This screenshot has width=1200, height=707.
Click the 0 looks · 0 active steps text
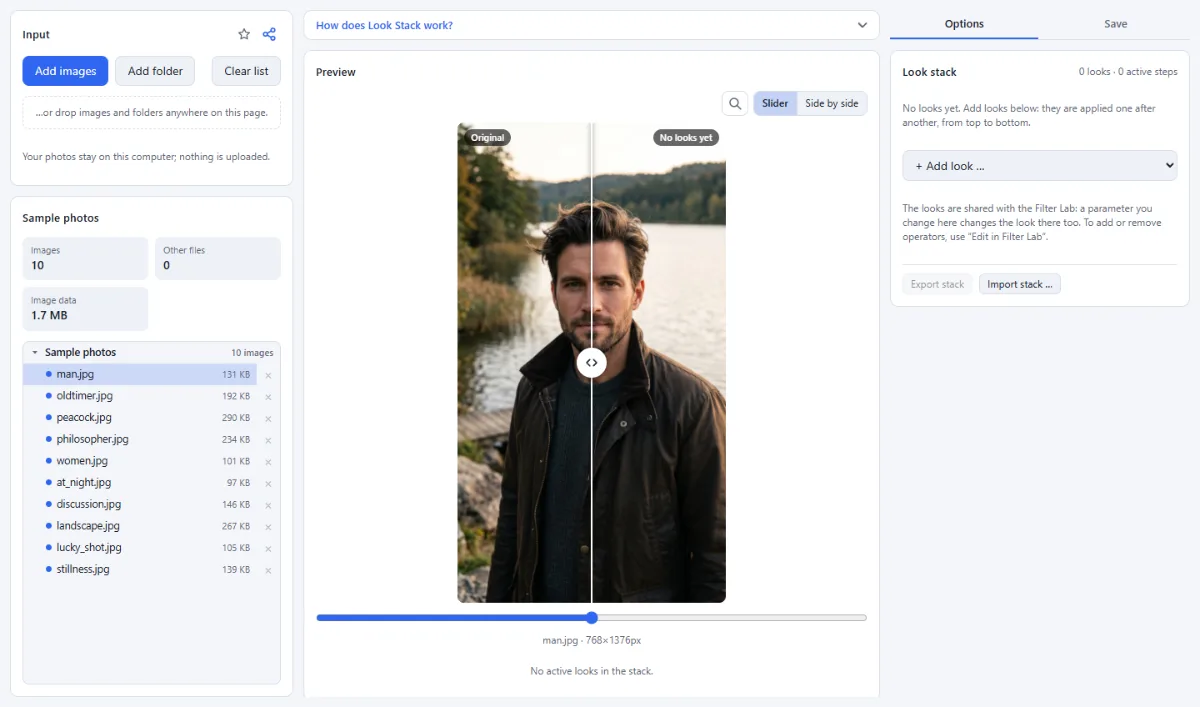(1128, 72)
